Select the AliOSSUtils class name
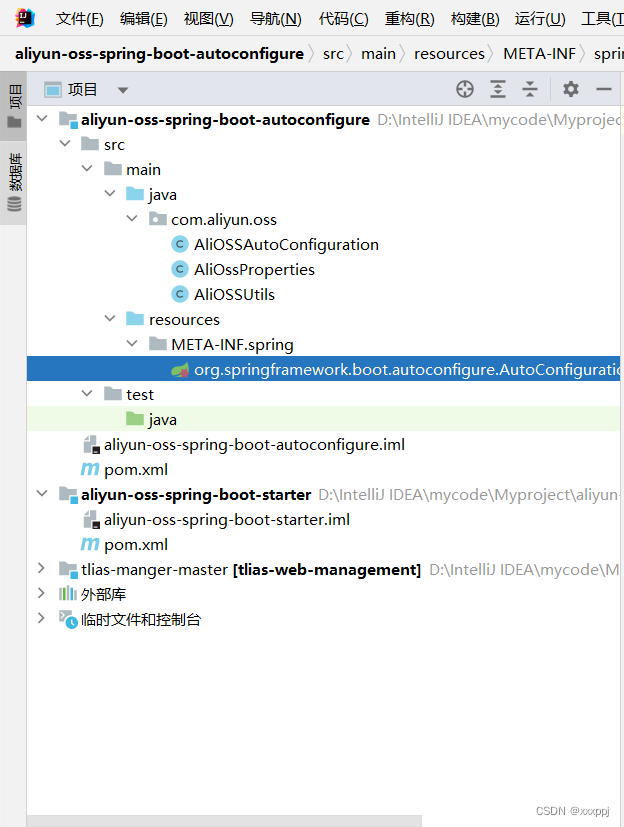Viewport: 624px width, 827px height. (x=234, y=294)
